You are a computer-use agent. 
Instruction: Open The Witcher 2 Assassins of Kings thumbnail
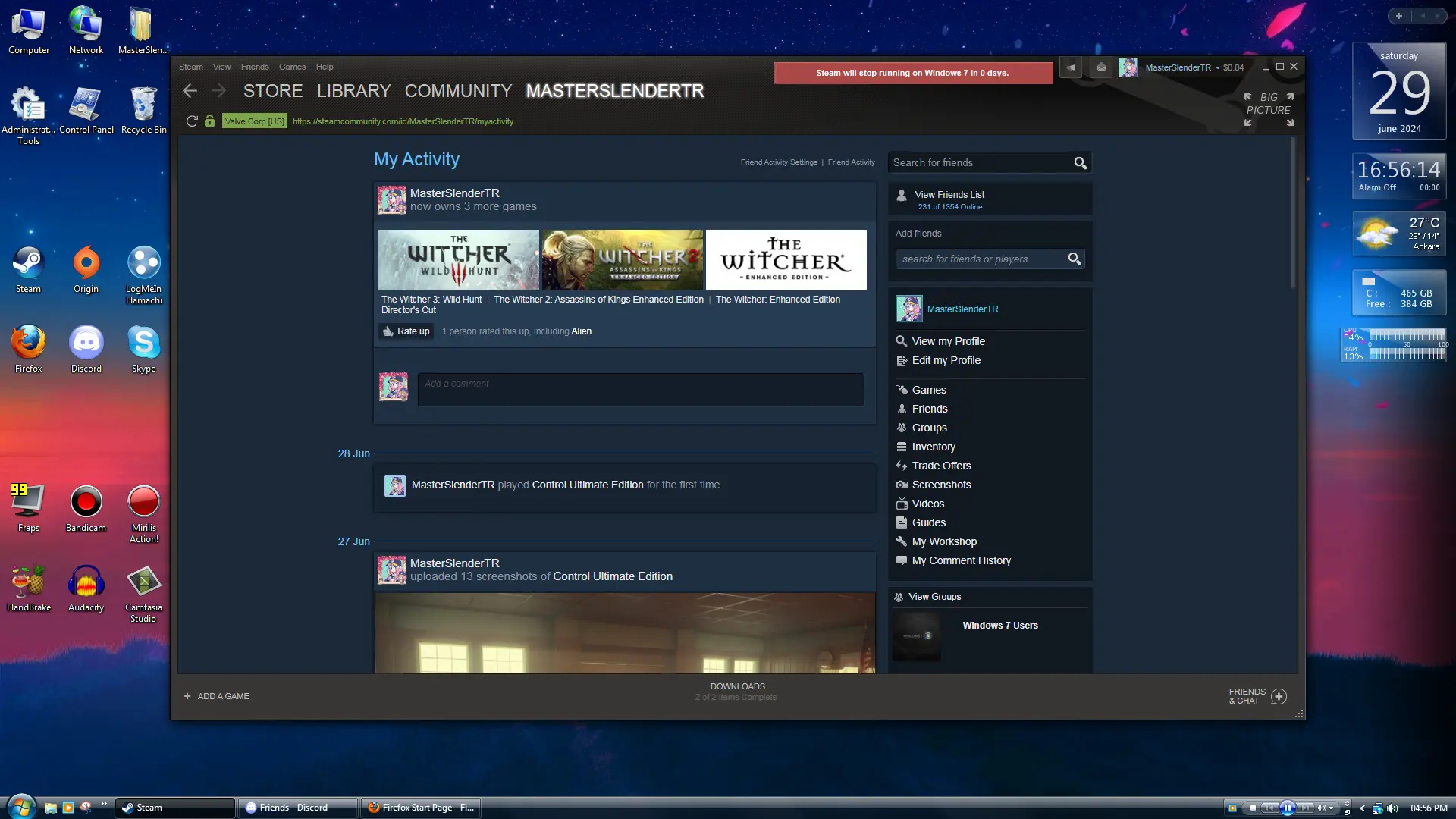[x=623, y=260]
